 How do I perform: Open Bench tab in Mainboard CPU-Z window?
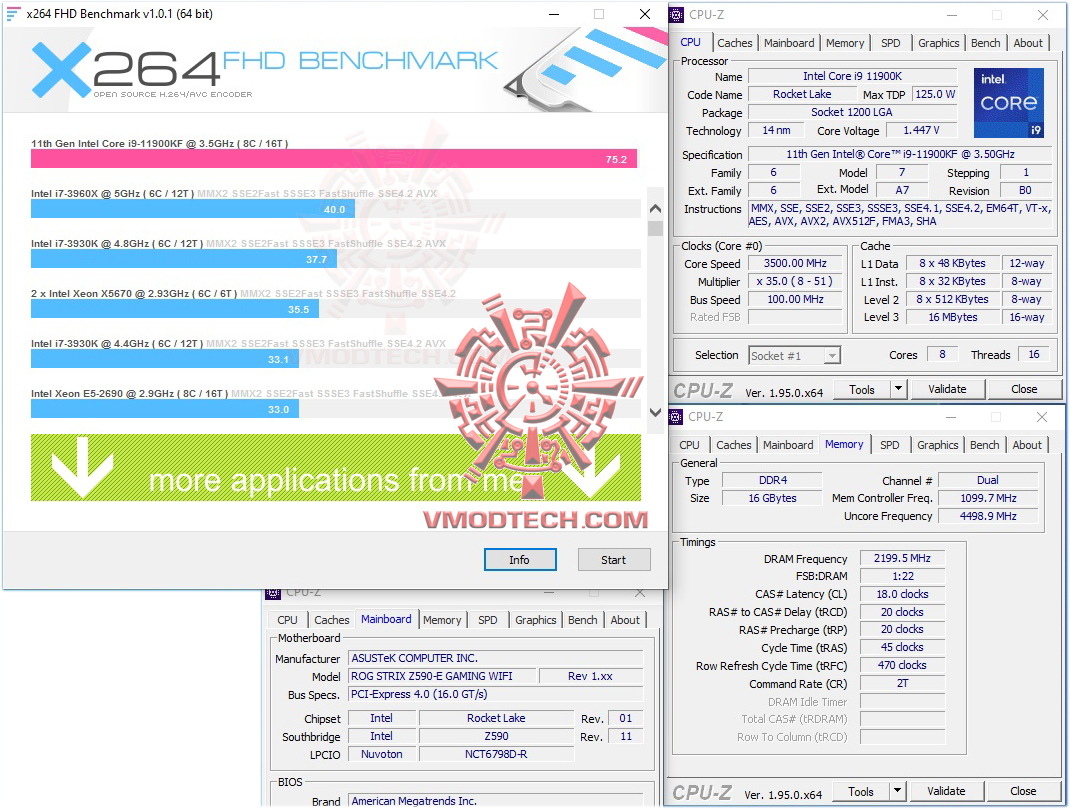click(x=583, y=620)
